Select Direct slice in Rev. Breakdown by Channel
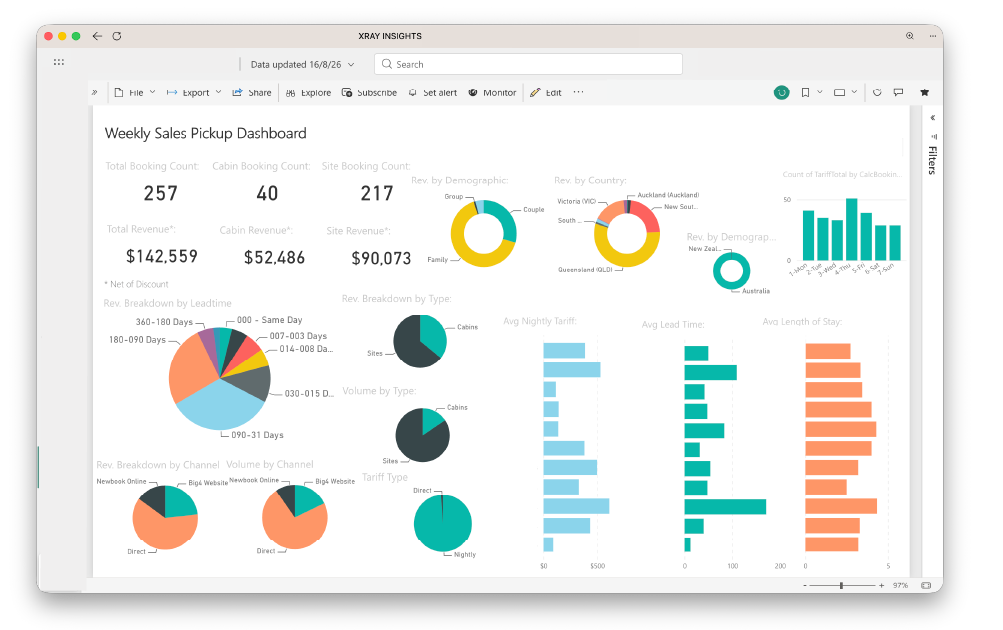This screenshot has width=1003, height=630. tap(165, 531)
